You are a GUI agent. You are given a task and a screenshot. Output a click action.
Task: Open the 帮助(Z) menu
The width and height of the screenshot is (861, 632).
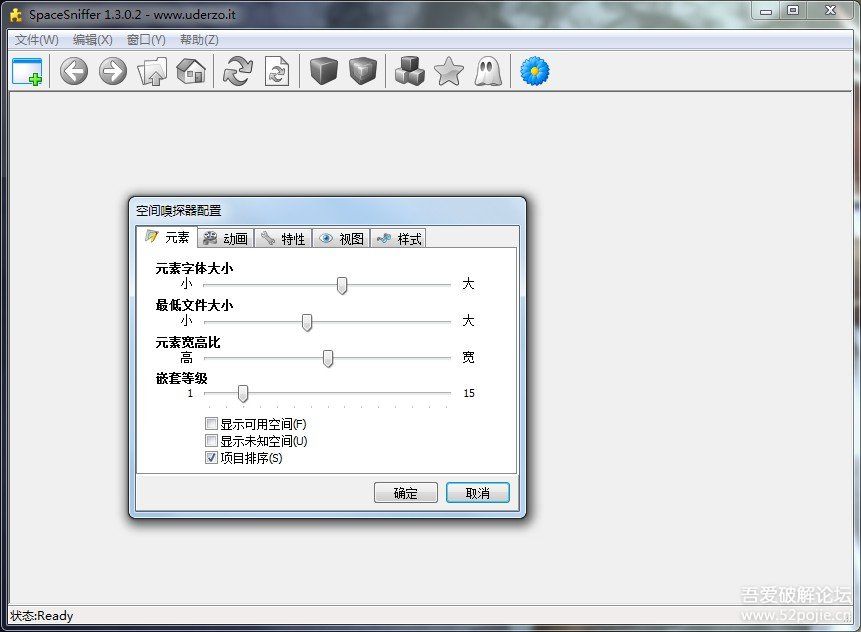(x=197, y=39)
